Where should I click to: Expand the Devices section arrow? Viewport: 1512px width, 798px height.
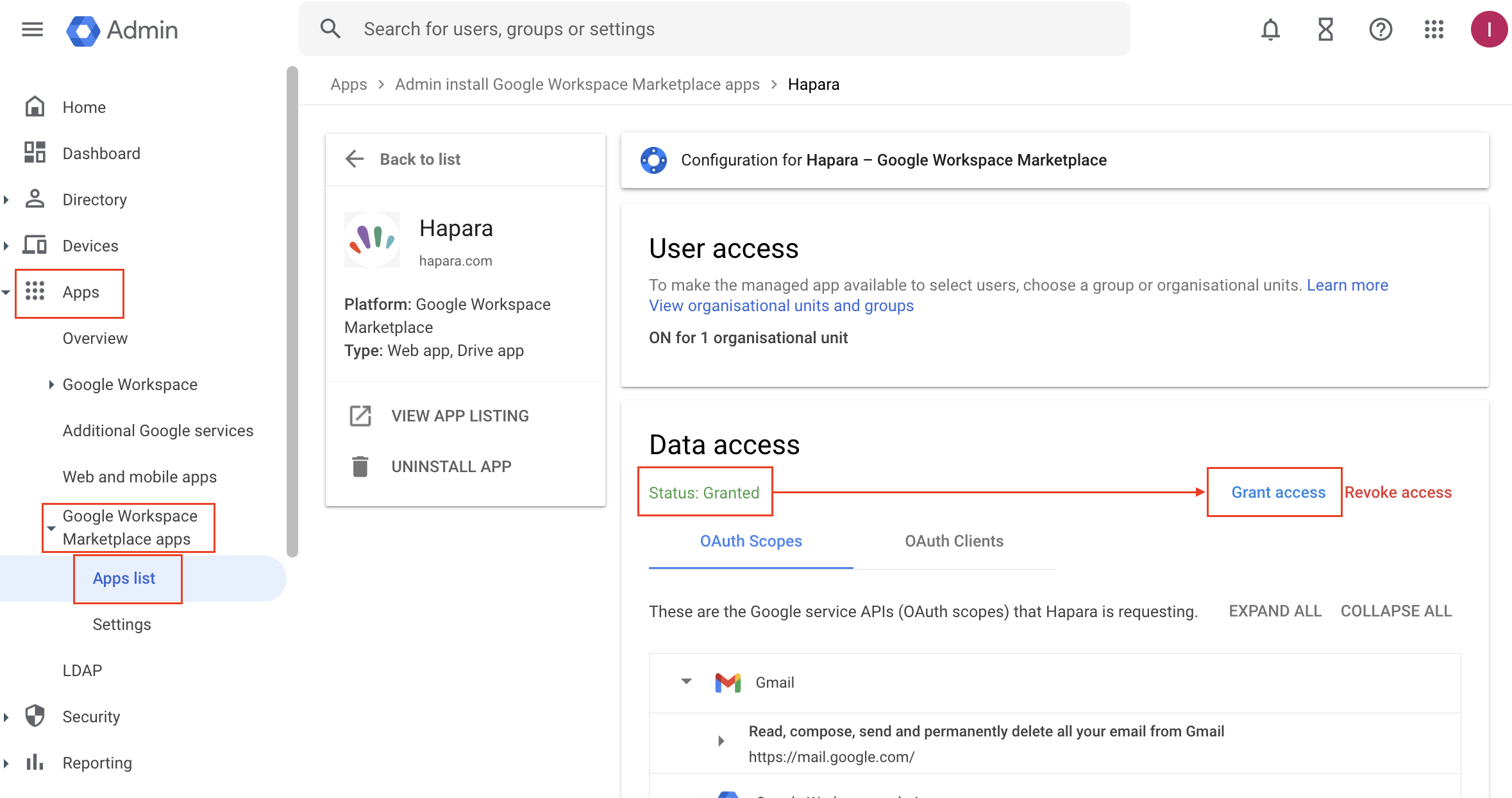[x=6, y=246]
